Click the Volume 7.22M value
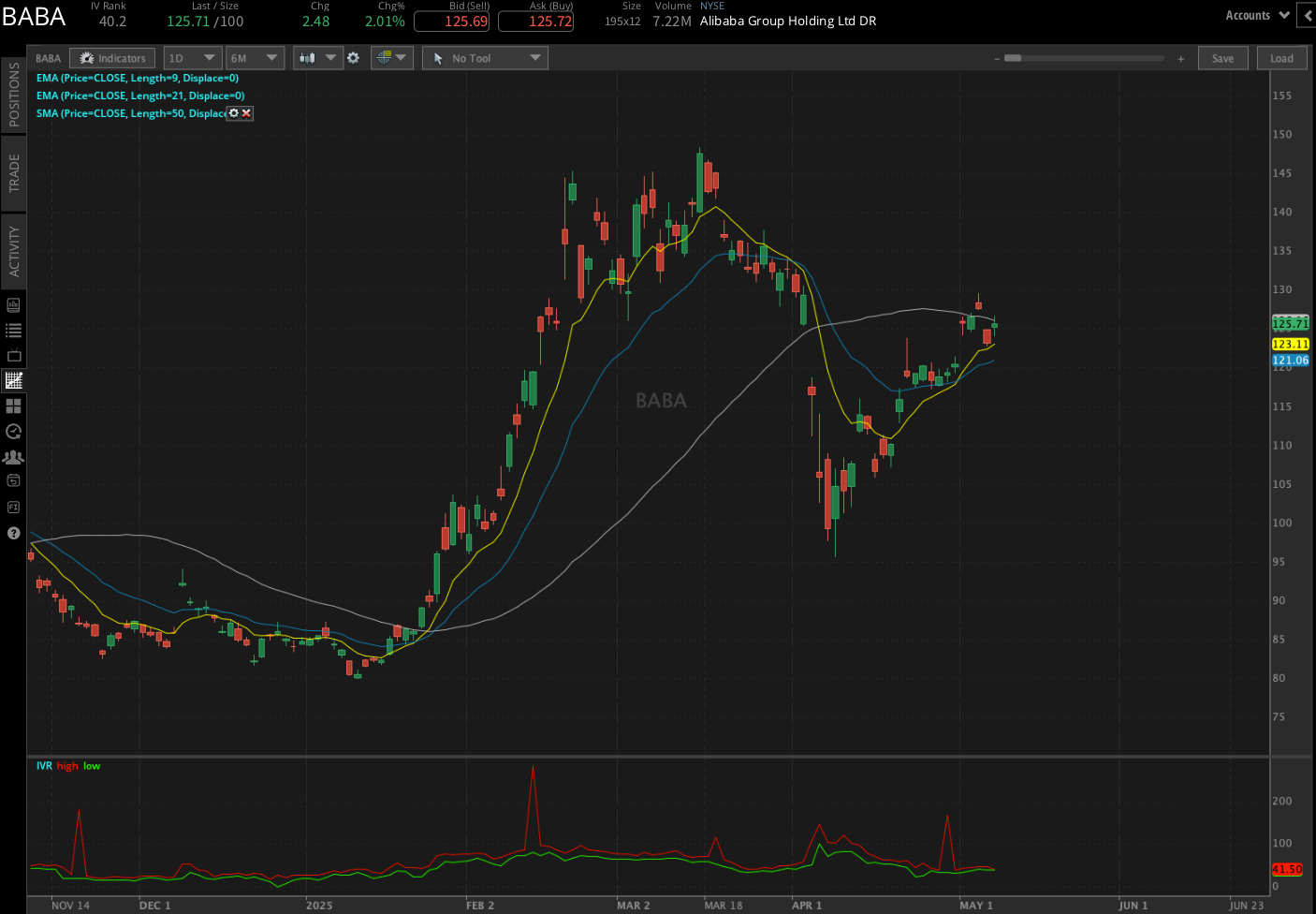 pyautogui.click(x=672, y=21)
